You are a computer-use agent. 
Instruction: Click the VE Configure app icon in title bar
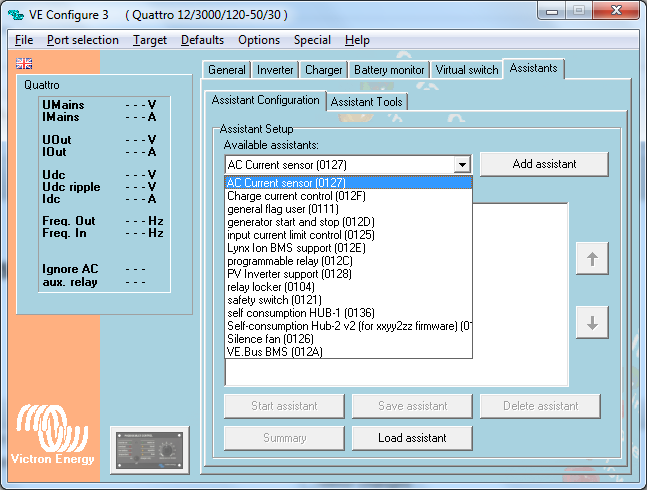16,15
